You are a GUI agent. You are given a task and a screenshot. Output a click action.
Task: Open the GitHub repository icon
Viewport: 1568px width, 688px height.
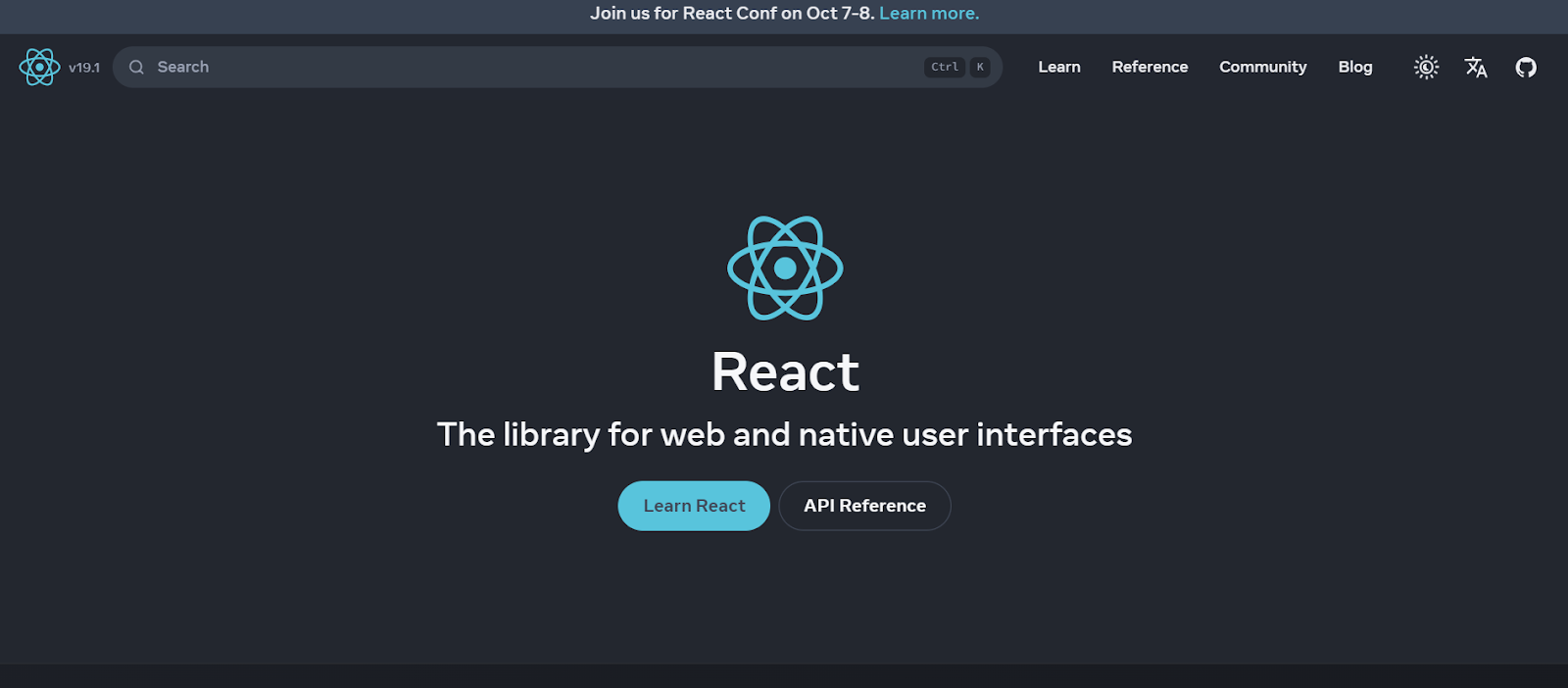(x=1526, y=67)
